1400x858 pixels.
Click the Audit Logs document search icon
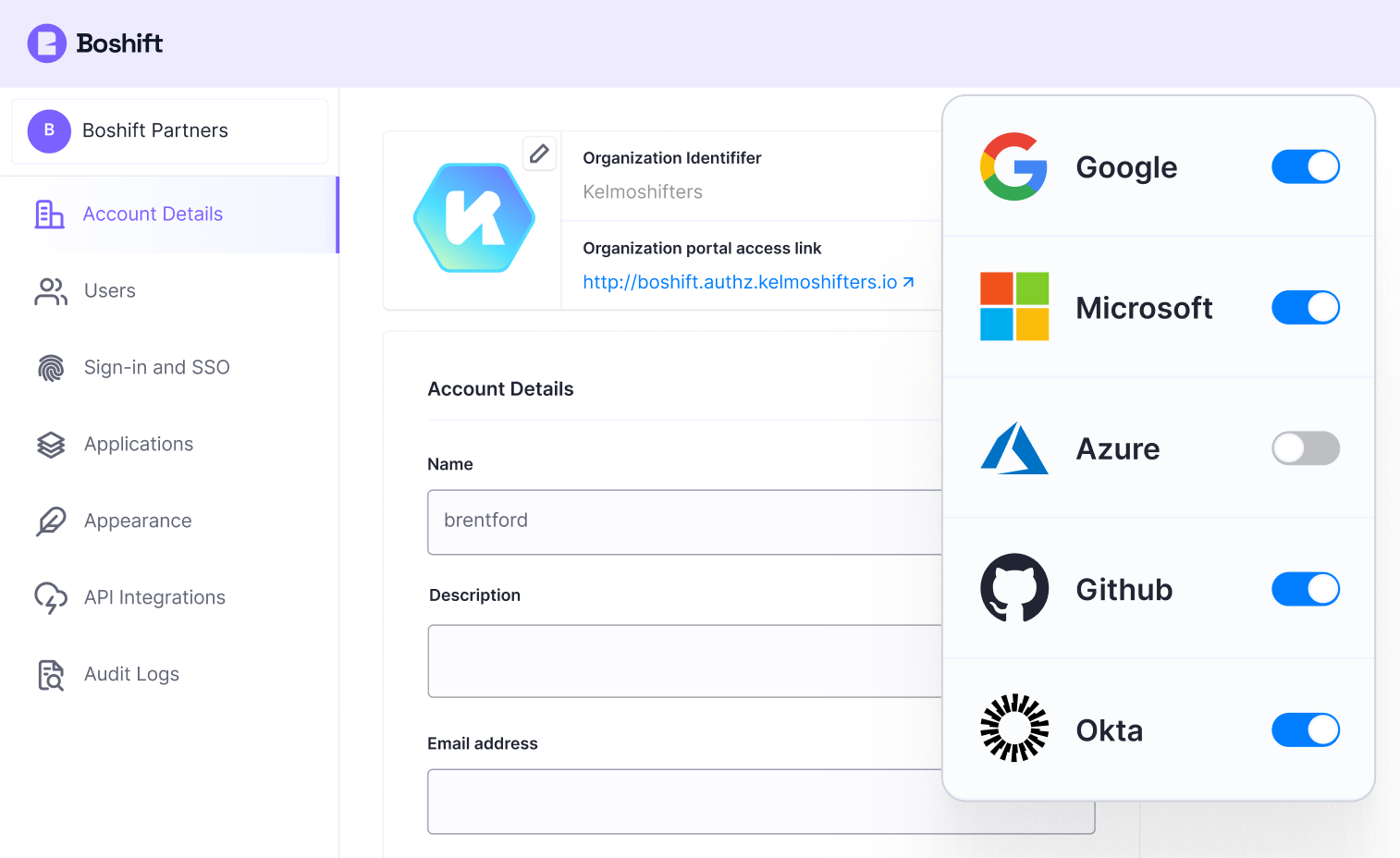[x=51, y=675]
